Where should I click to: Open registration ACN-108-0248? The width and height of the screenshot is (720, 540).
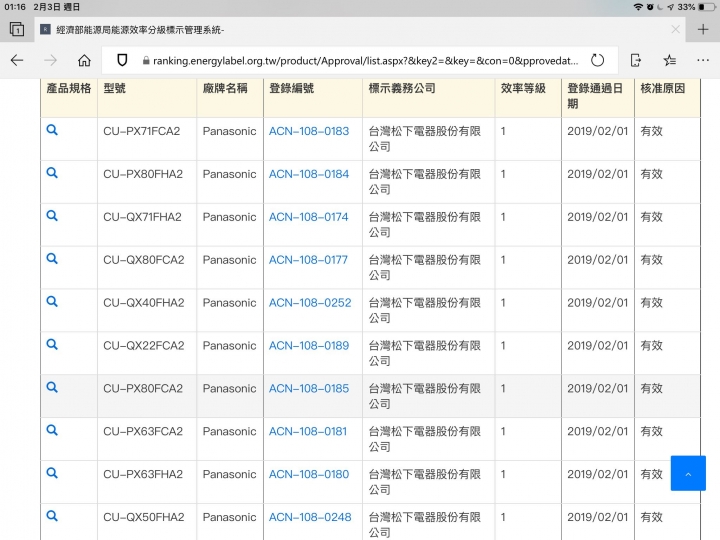pos(310,517)
